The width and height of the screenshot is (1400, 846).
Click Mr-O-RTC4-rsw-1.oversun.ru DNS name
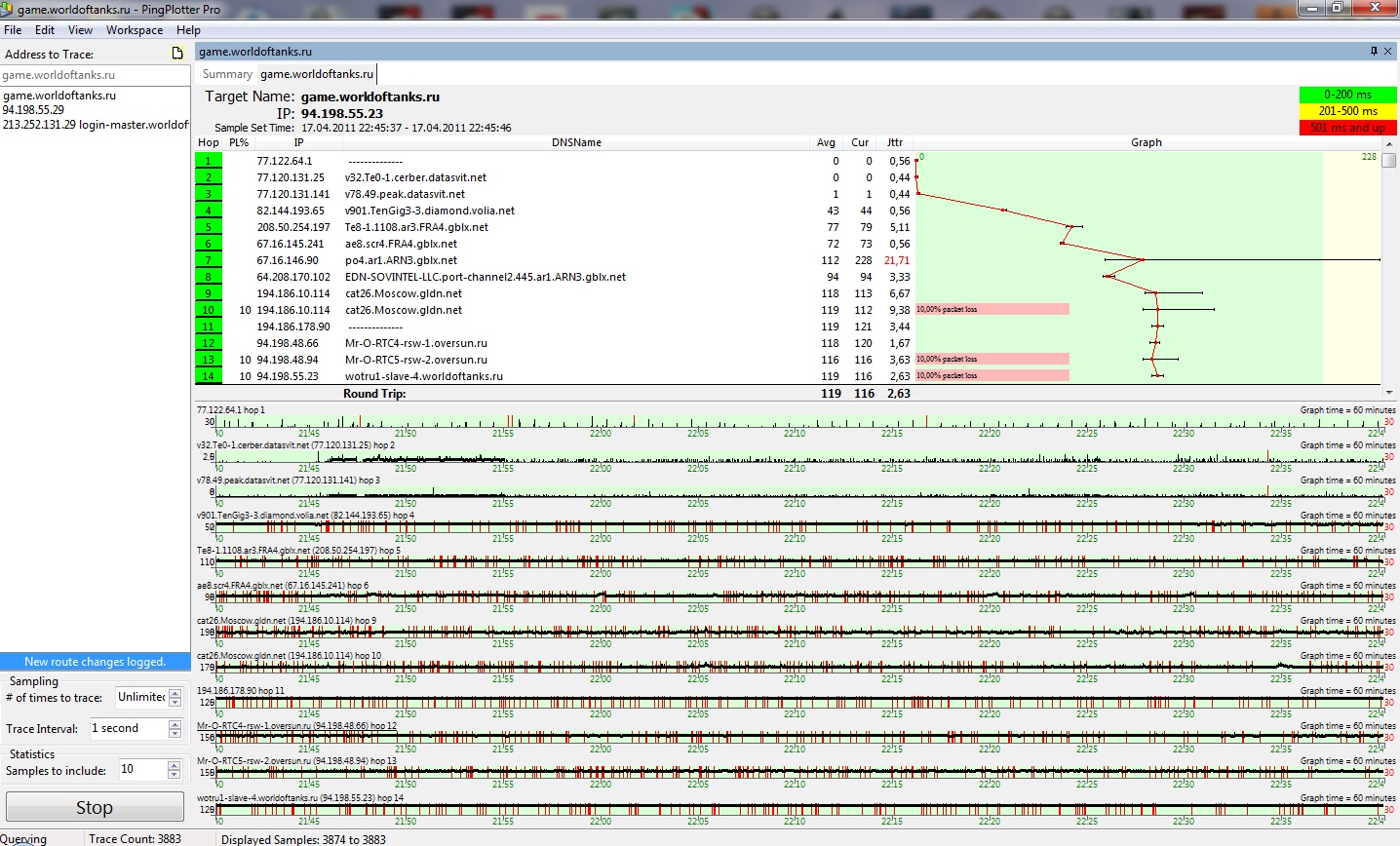point(416,343)
